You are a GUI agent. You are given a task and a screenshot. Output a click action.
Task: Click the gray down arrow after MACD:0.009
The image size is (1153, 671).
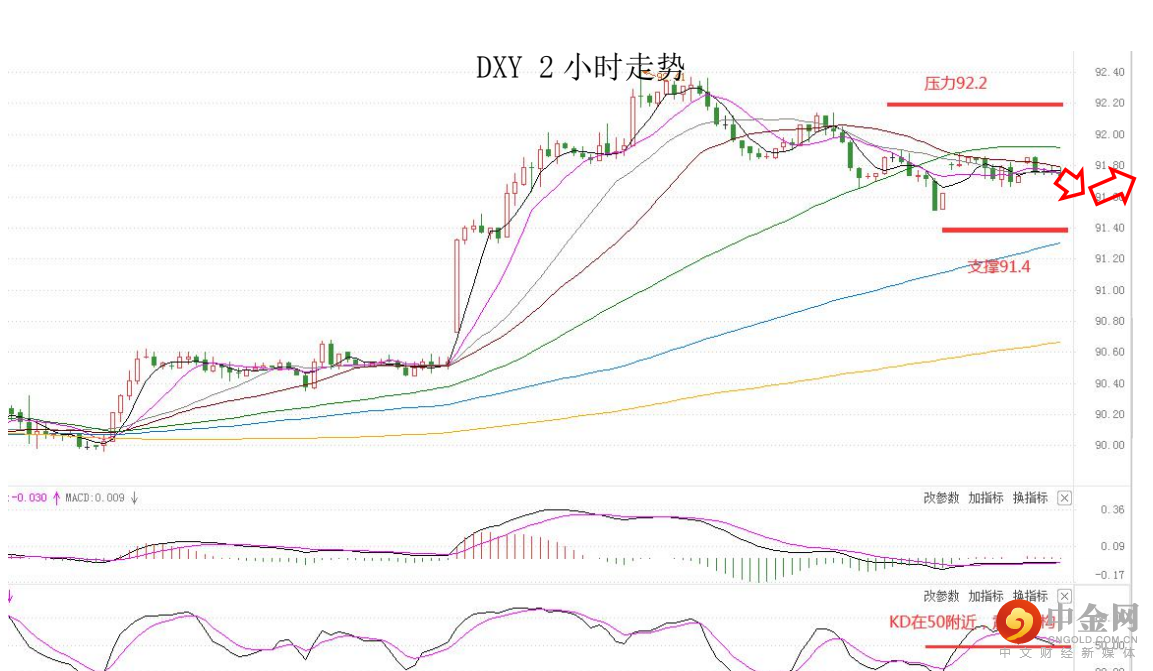tap(135, 498)
